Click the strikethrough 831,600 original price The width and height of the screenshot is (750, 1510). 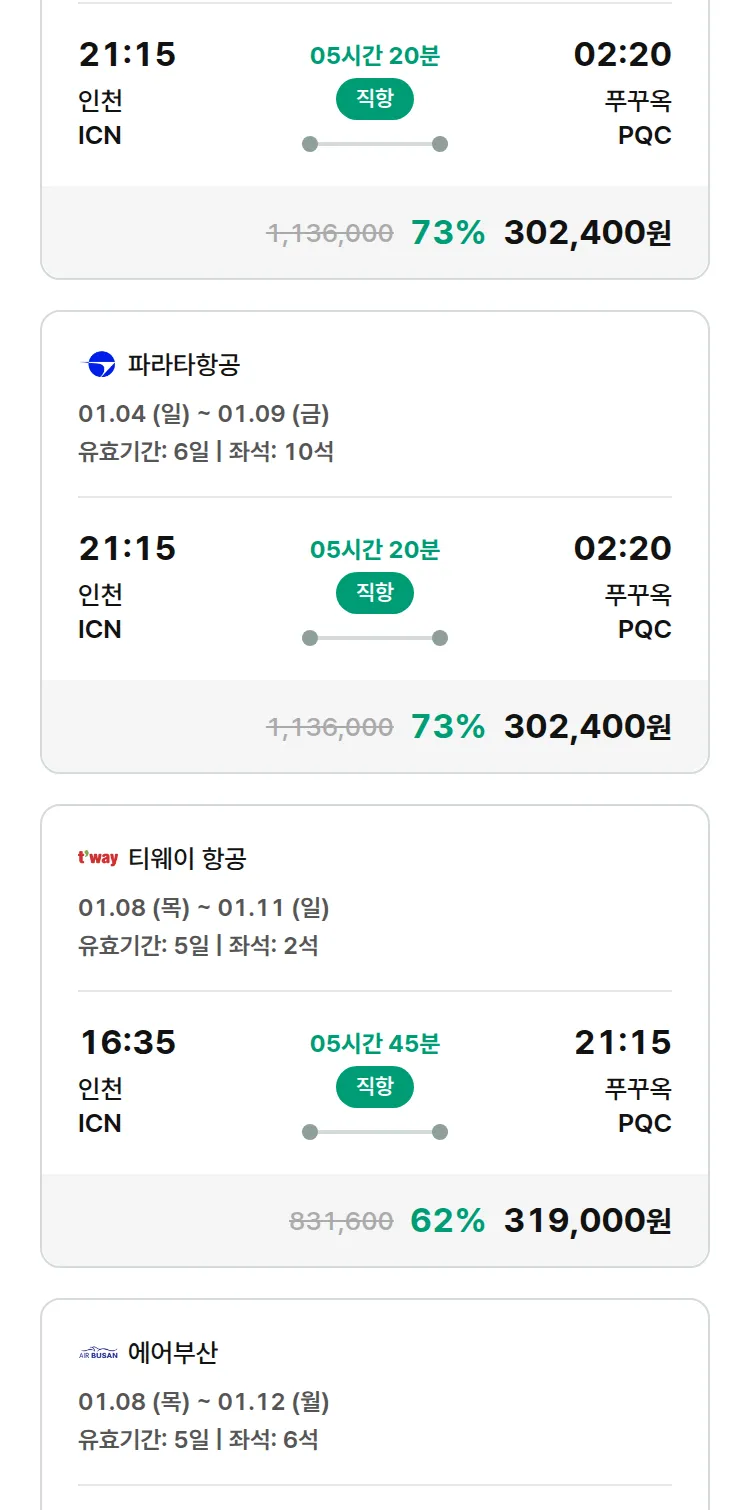(341, 1221)
